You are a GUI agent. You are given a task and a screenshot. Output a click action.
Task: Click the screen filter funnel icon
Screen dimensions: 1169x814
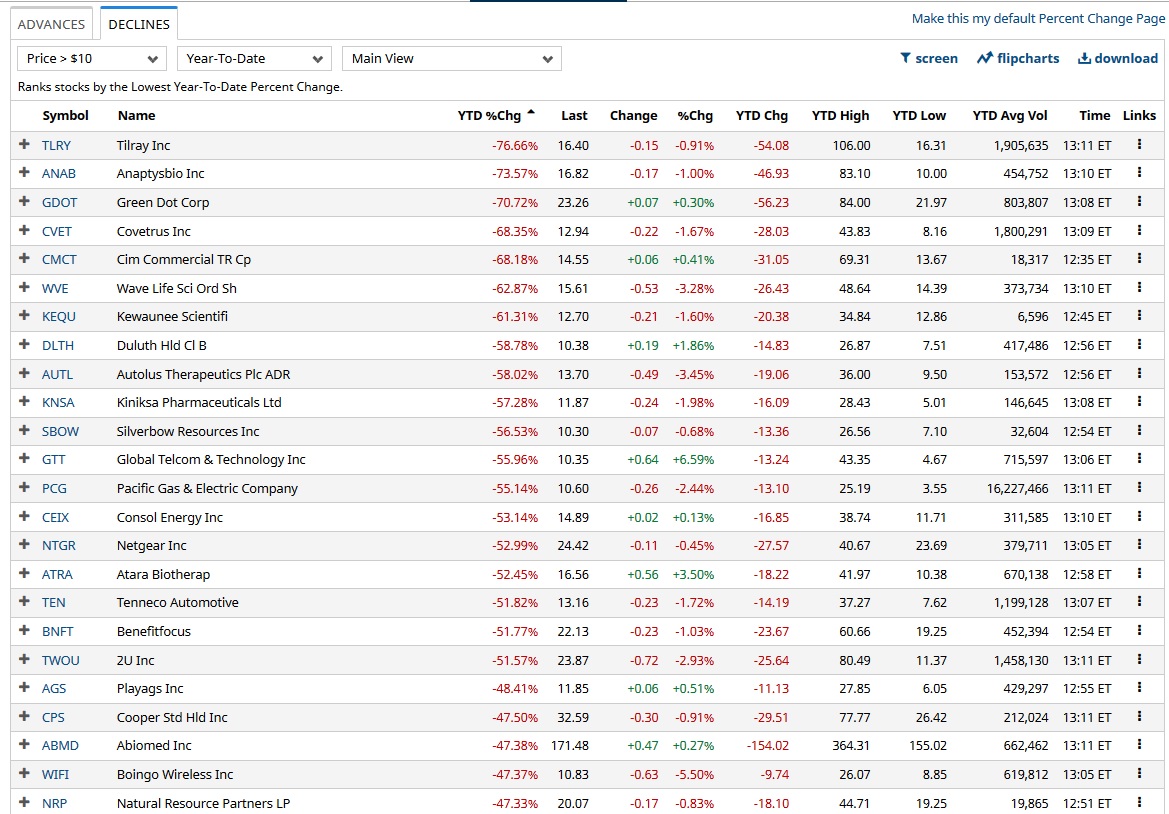(905, 58)
